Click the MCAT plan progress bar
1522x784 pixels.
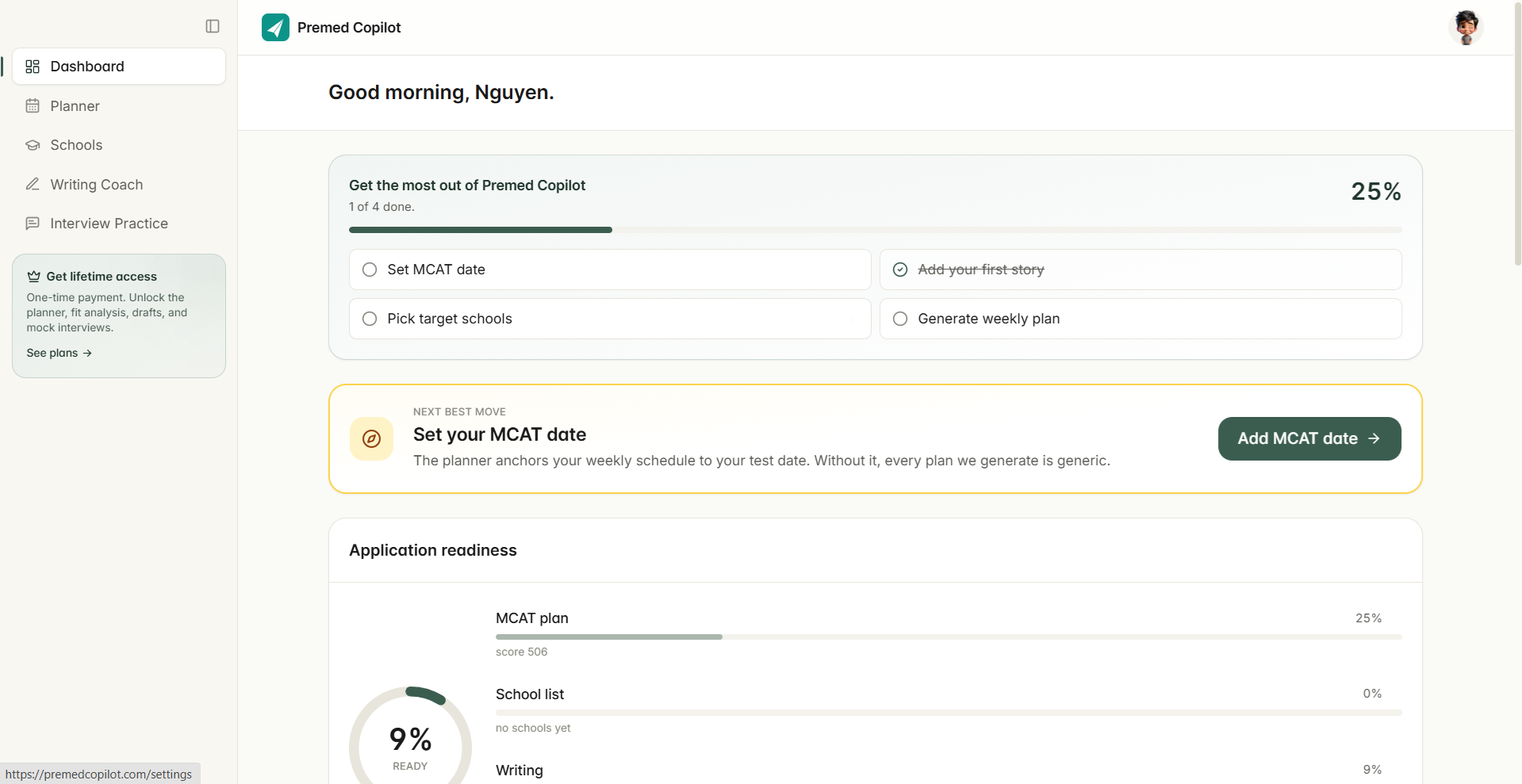tap(949, 637)
